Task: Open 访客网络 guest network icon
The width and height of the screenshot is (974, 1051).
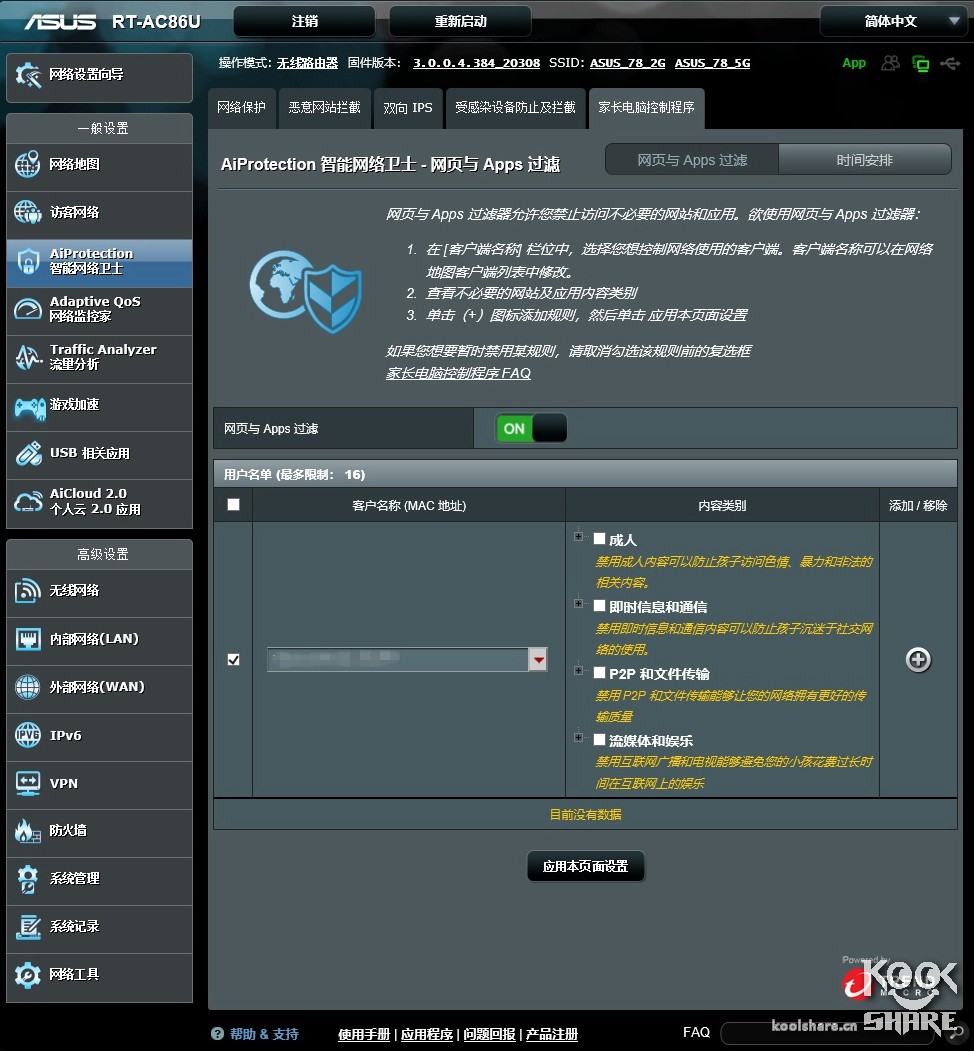Action: (27, 212)
